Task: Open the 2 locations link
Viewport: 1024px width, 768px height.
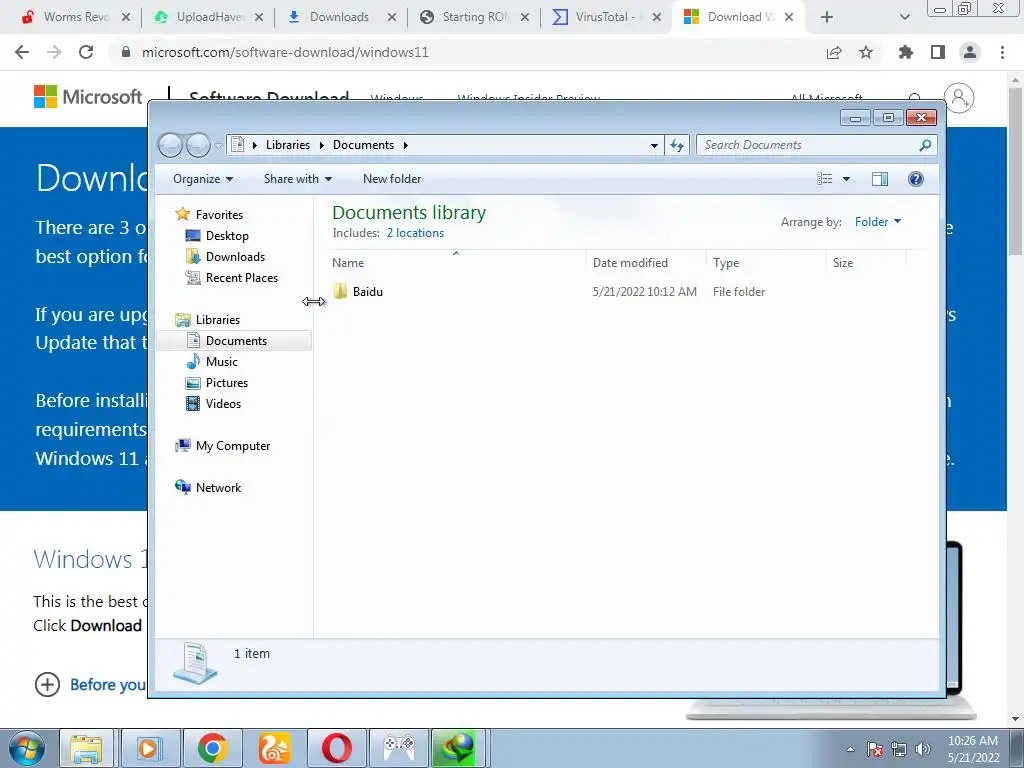Action: (415, 233)
